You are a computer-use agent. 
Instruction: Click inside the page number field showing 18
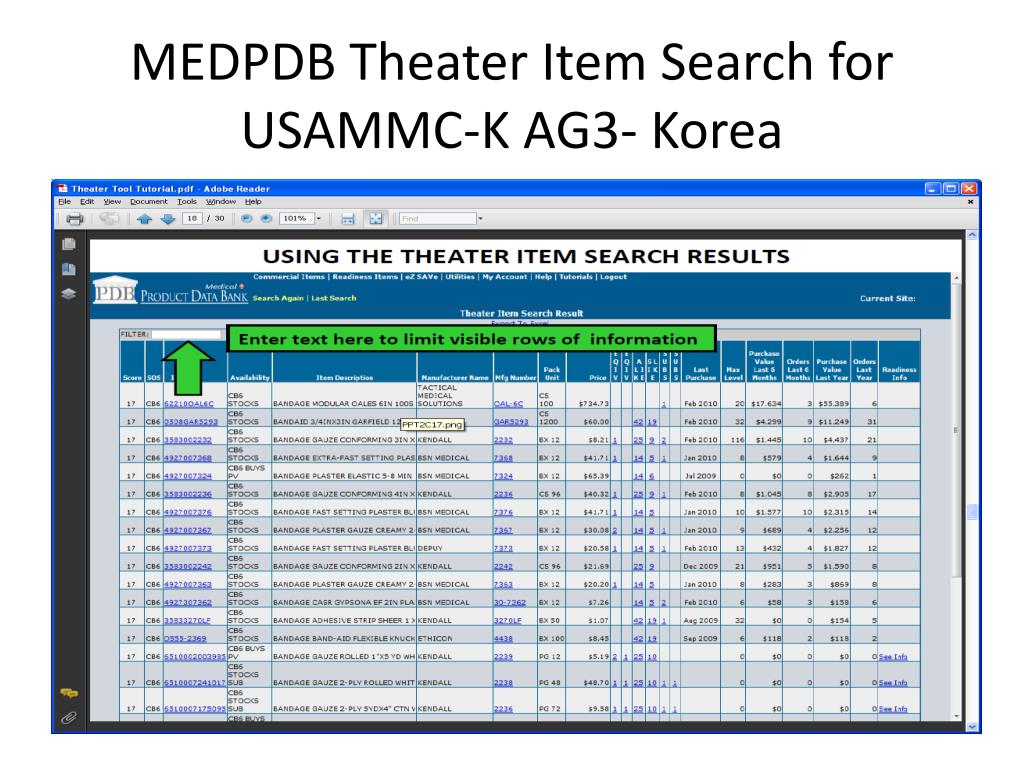(x=192, y=219)
